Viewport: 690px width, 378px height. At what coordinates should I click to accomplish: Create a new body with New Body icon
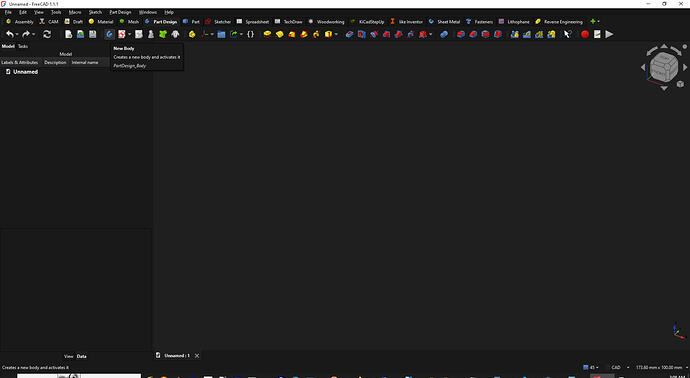click(110, 34)
